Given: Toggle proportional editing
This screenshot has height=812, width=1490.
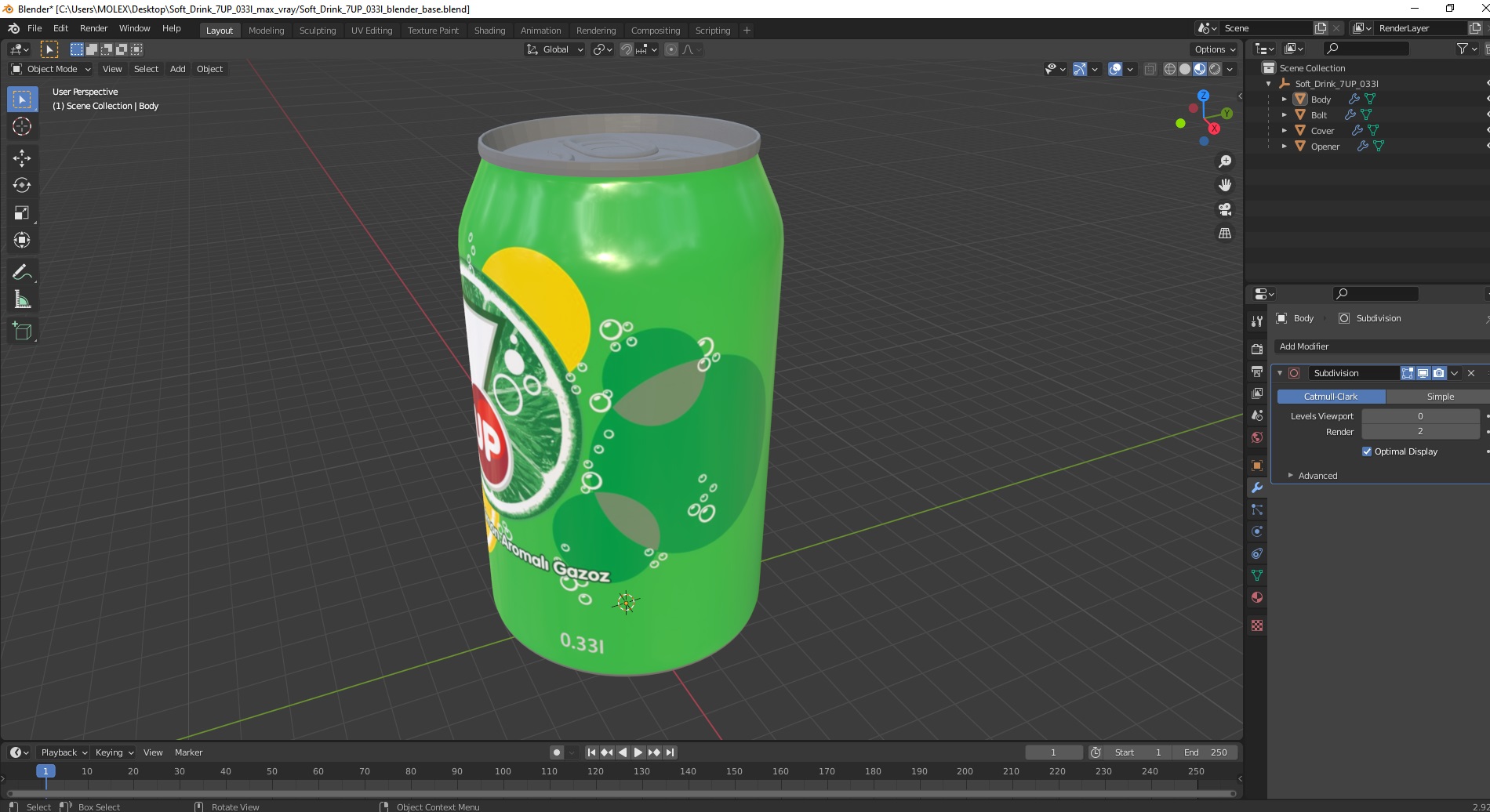Looking at the screenshot, I should [x=671, y=49].
